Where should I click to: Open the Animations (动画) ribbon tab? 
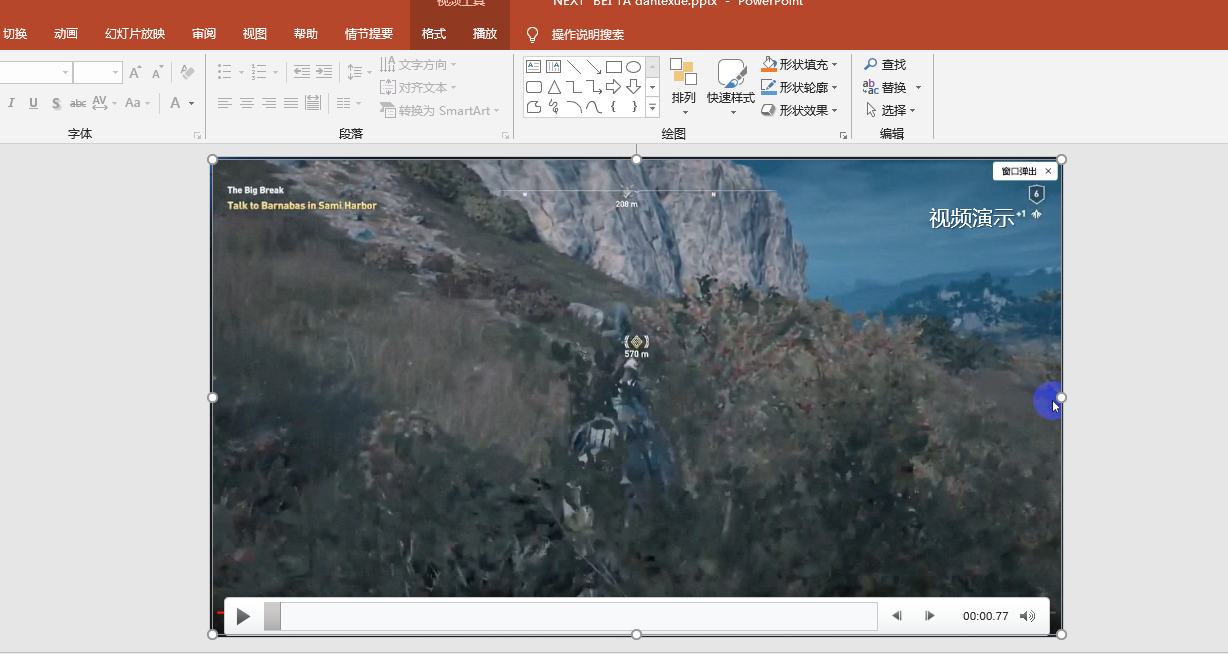pyautogui.click(x=66, y=34)
